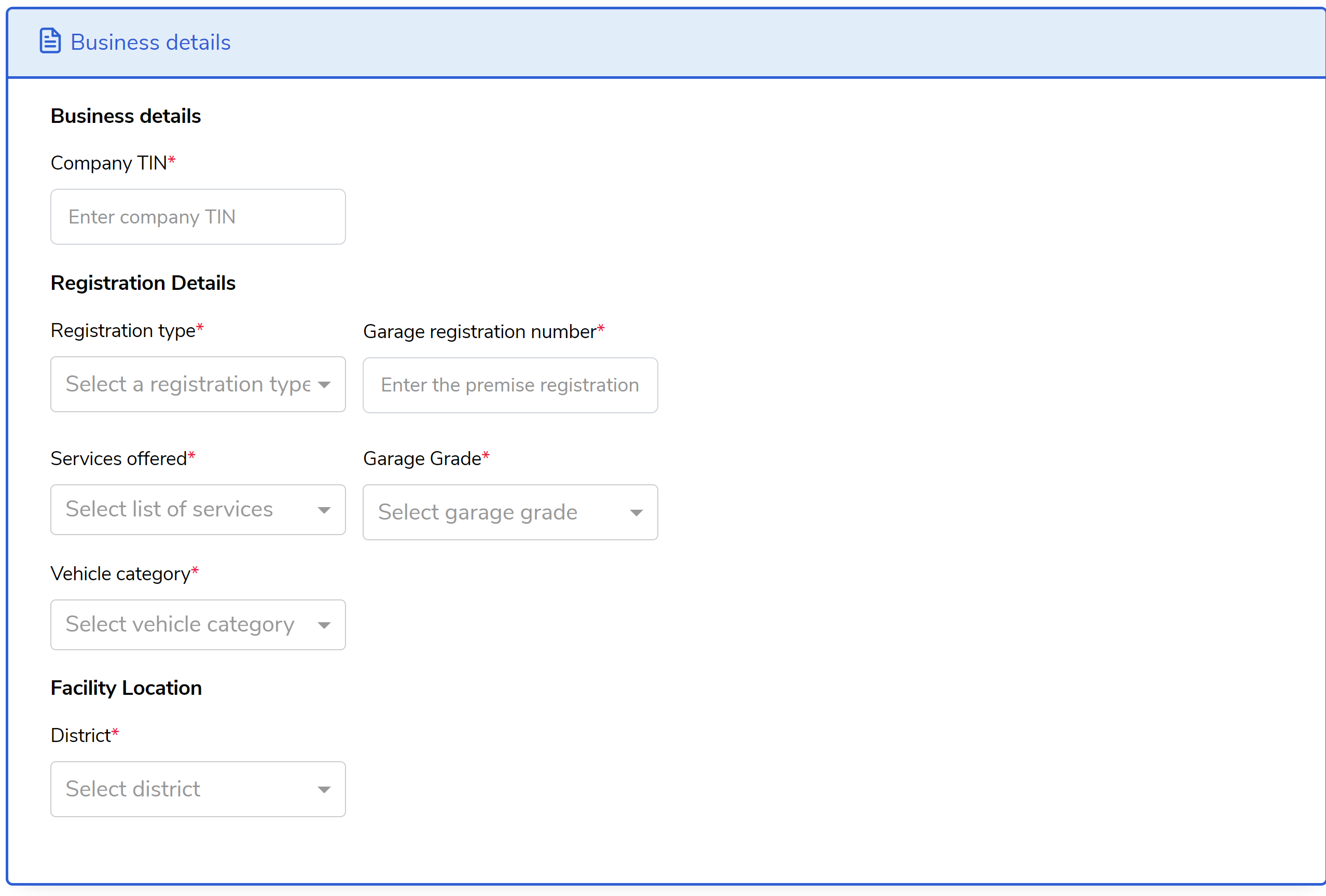Focus the Company TIN input field
This screenshot has width=1326, height=896.
198,217
